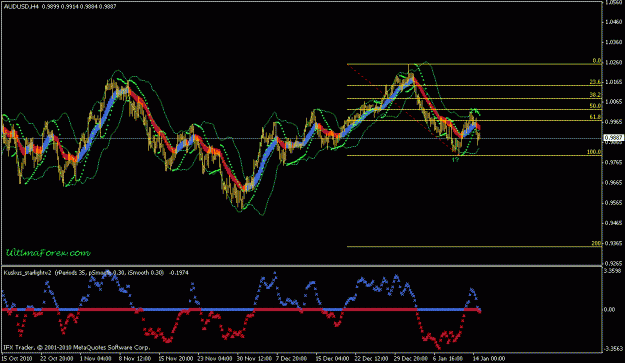Click the 1.0165 price axis value
Viewport: 625px width, 363px height.
tap(614, 82)
